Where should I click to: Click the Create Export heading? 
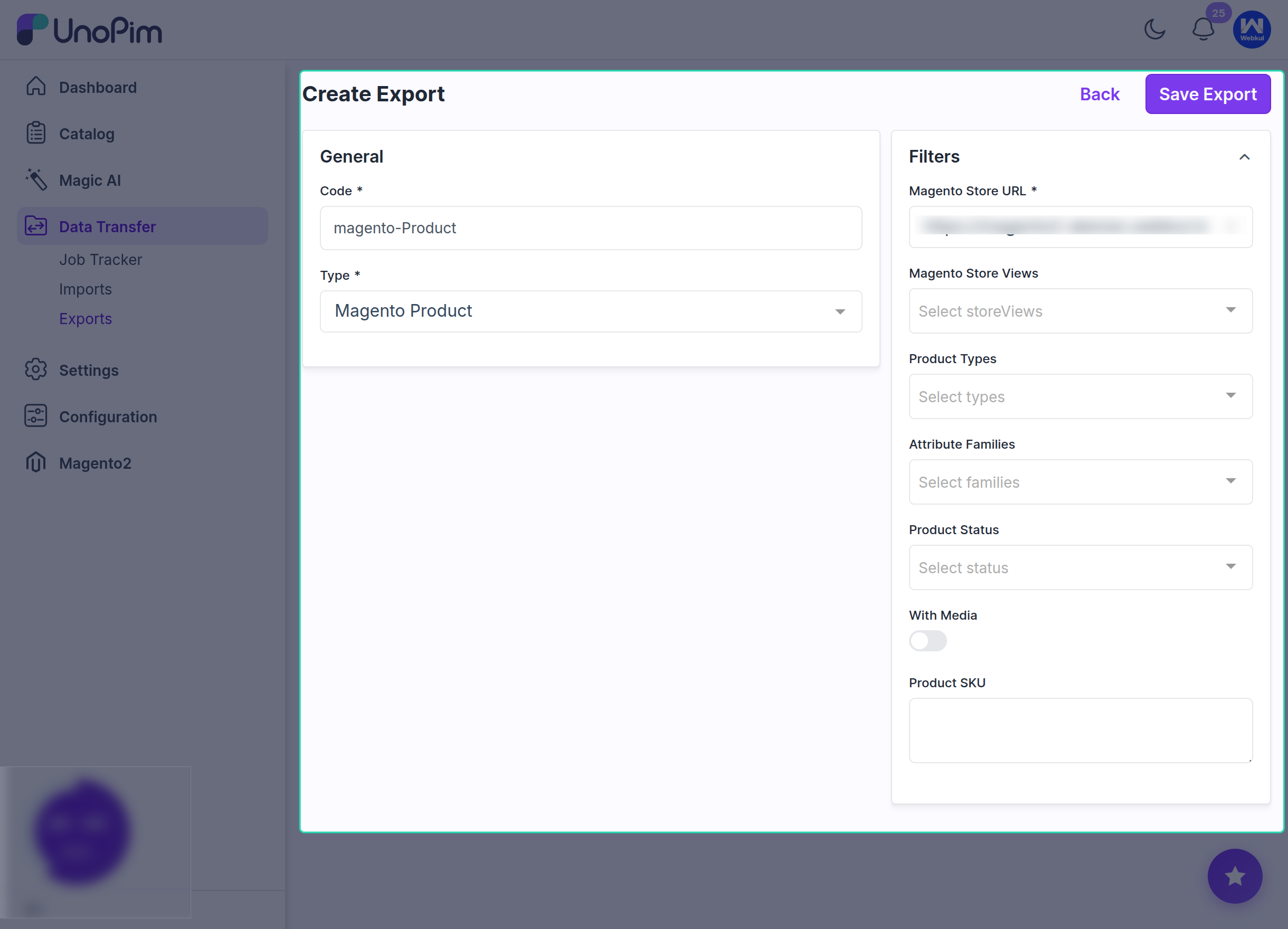click(x=373, y=94)
